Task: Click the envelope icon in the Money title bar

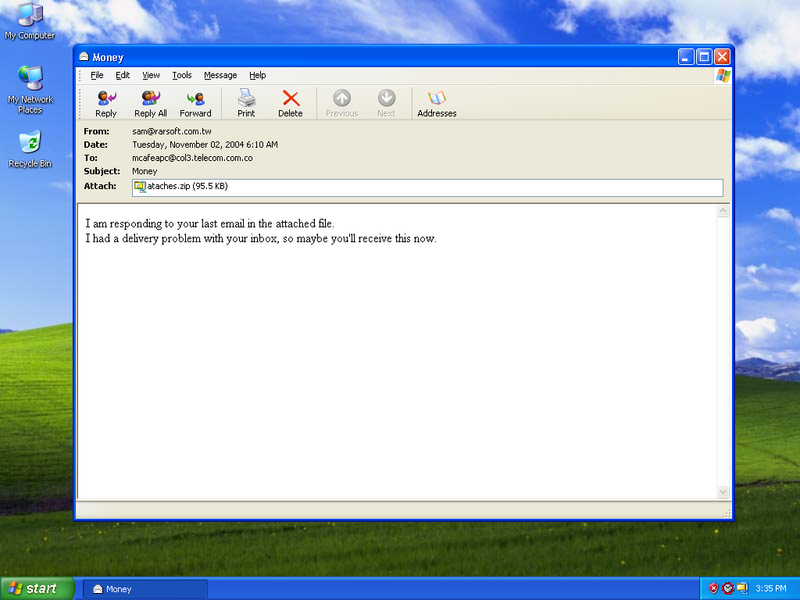Action: click(84, 57)
